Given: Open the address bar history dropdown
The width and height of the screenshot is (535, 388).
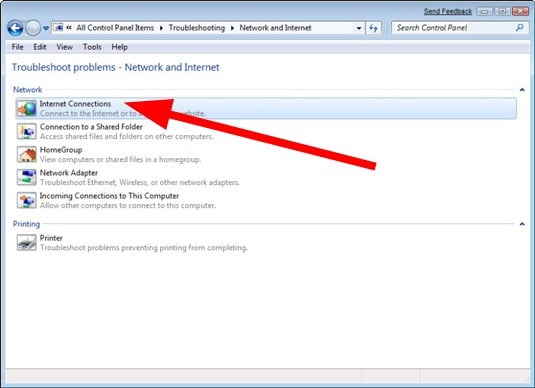Looking at the screenshot, I should pyautogui.click(x=359, y=28).
